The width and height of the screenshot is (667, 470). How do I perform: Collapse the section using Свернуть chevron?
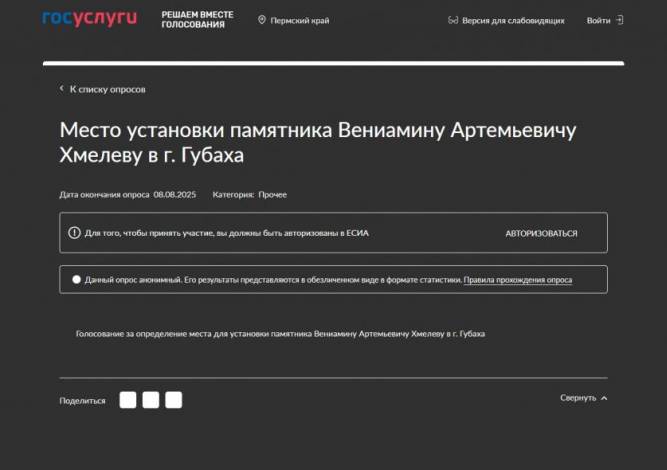point(604,398)
